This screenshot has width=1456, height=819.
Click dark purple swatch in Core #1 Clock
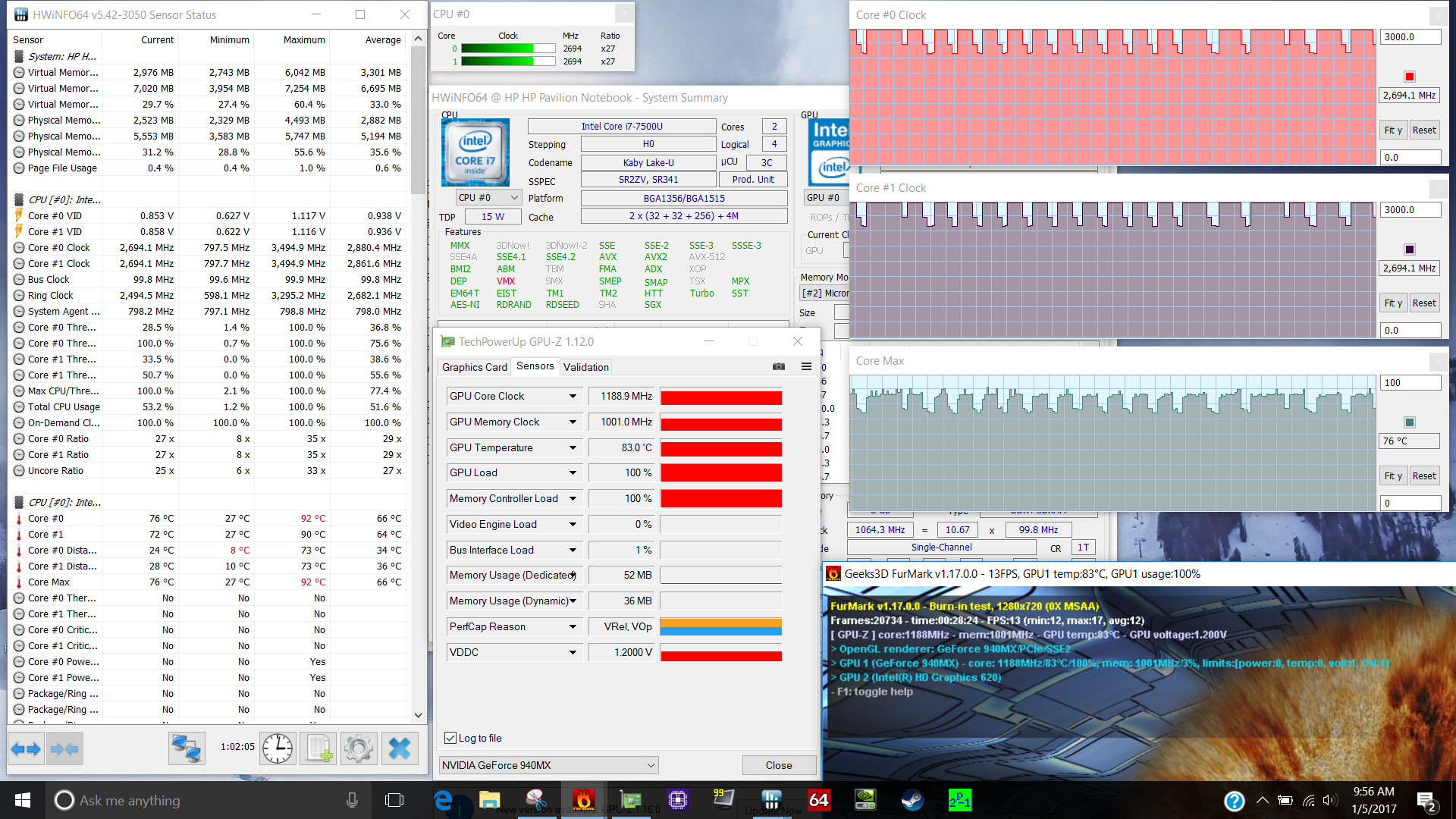tap(1410, 249)
